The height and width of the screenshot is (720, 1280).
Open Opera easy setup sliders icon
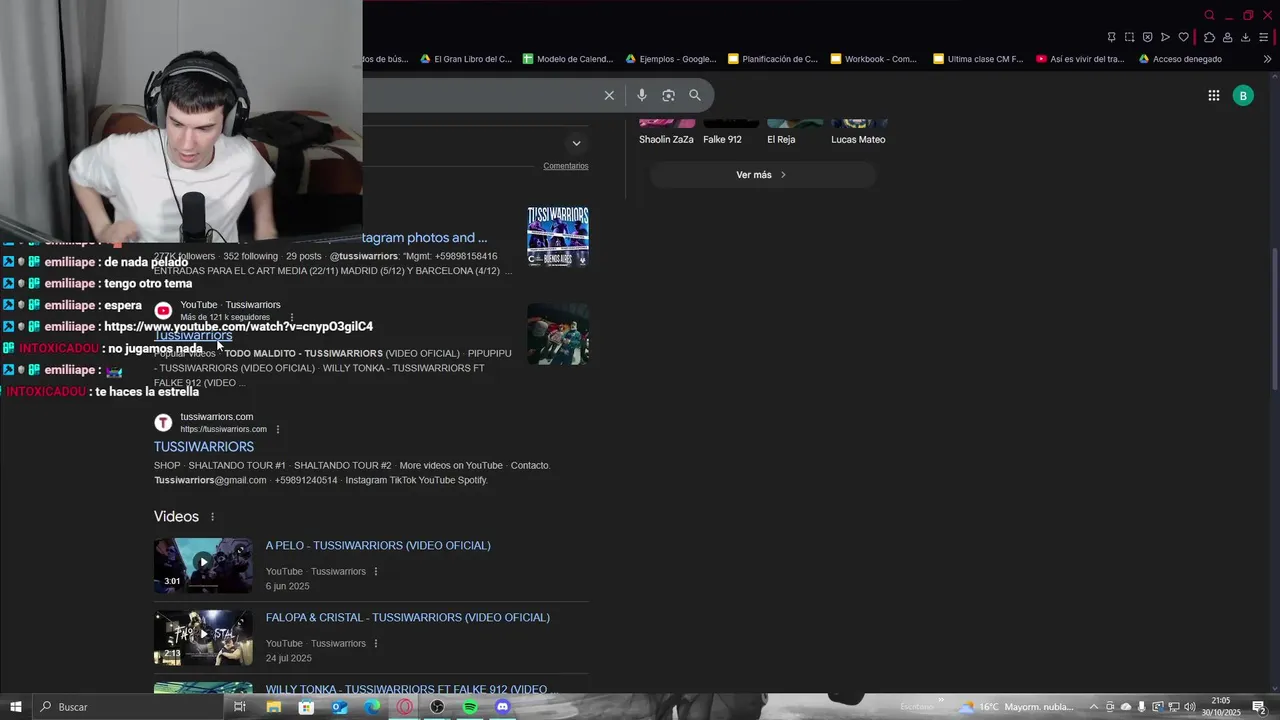point(1263,37)
